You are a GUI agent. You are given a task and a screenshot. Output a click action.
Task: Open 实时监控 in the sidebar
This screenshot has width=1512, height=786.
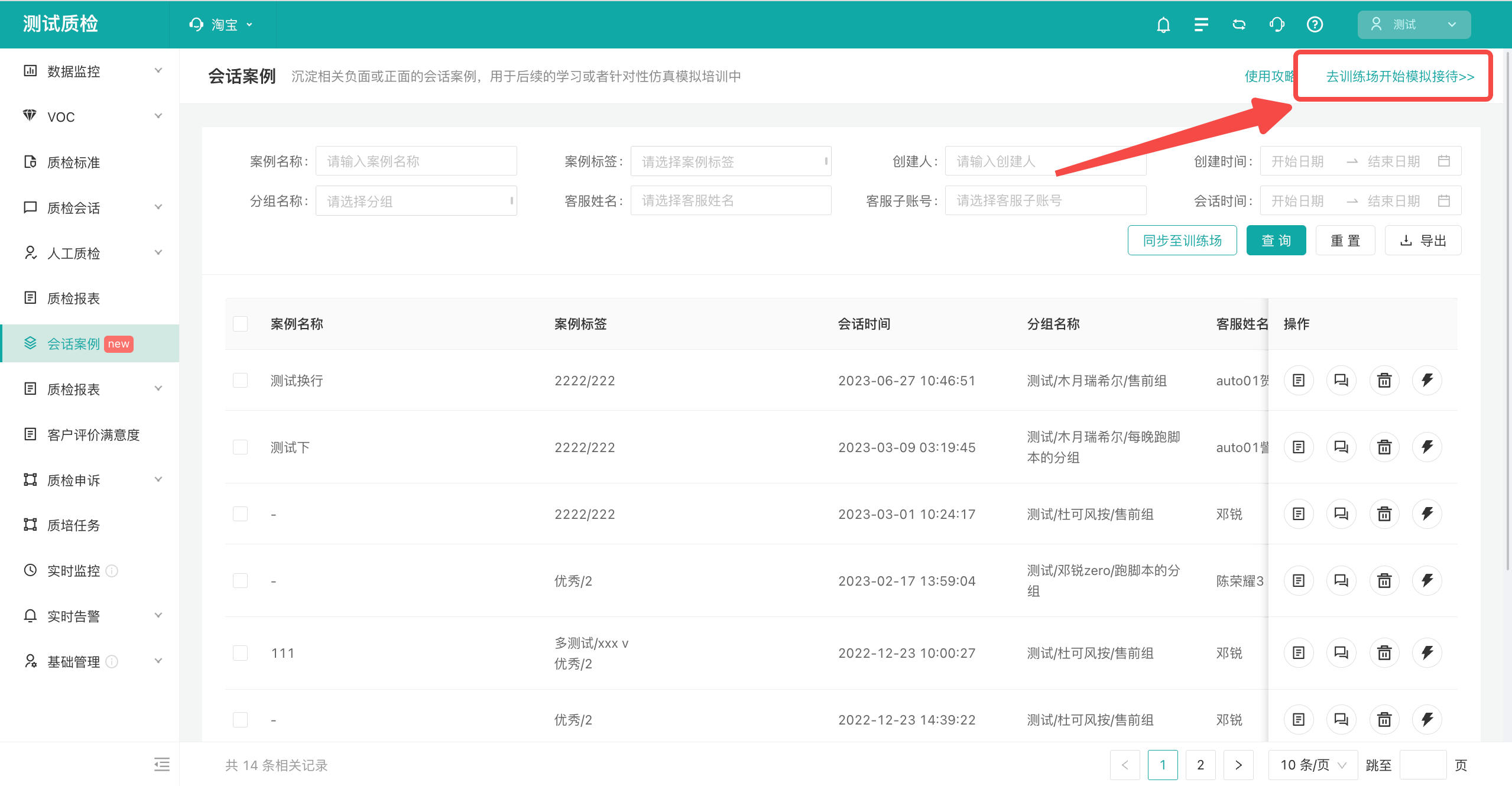(x=90, y=570)
